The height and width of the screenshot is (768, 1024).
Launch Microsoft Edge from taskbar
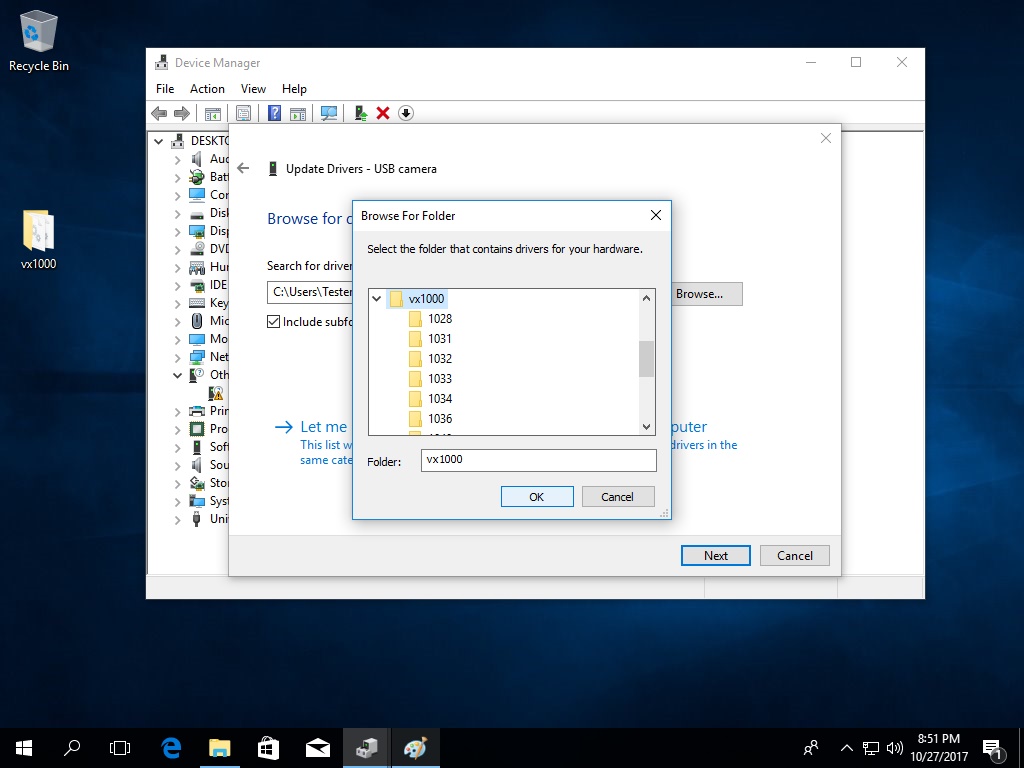tap(171, 748)
